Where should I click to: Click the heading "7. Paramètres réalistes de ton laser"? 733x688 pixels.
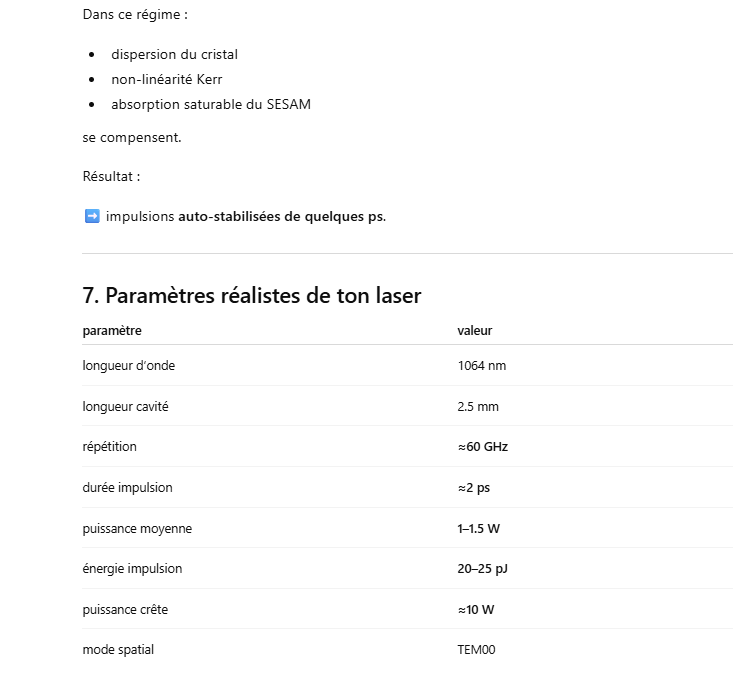252,296
